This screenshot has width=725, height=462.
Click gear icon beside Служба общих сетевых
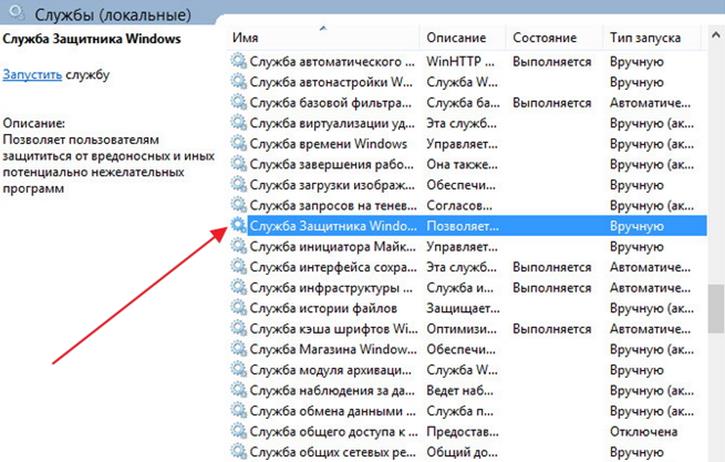click(x=238, y=452)
